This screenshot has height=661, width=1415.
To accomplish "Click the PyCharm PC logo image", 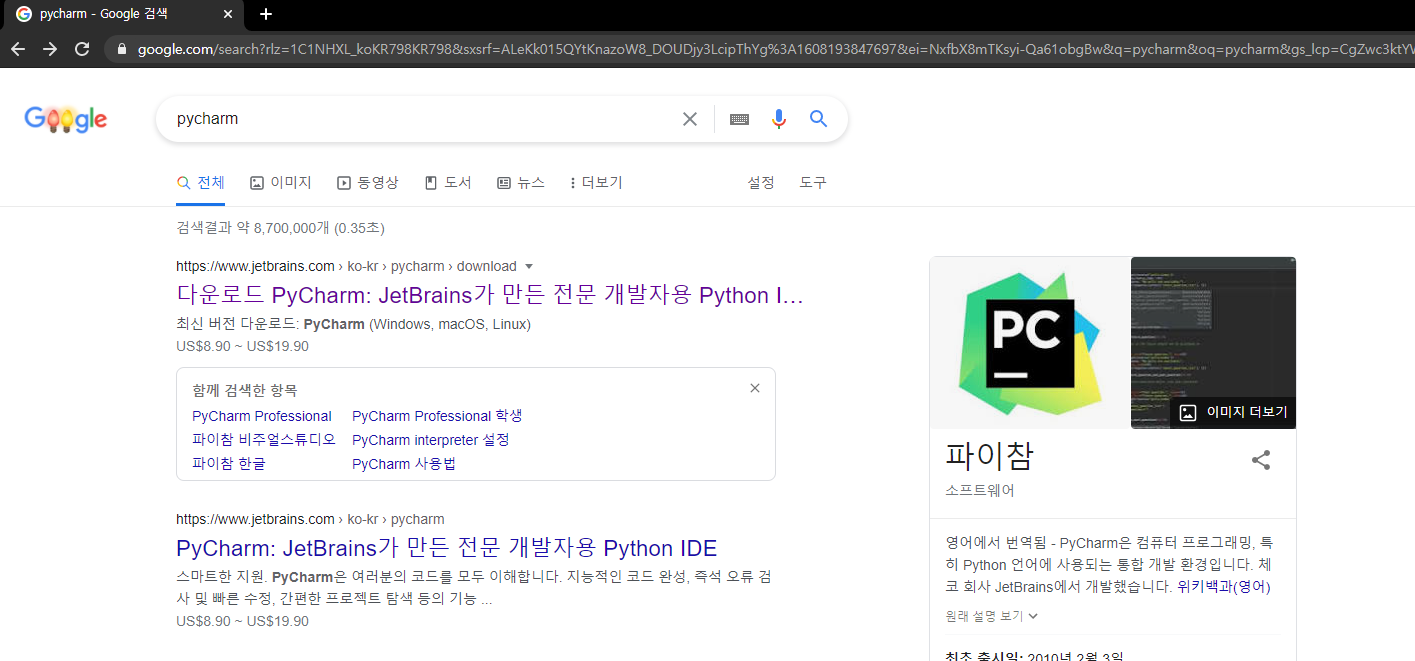I will [1030, 342].
